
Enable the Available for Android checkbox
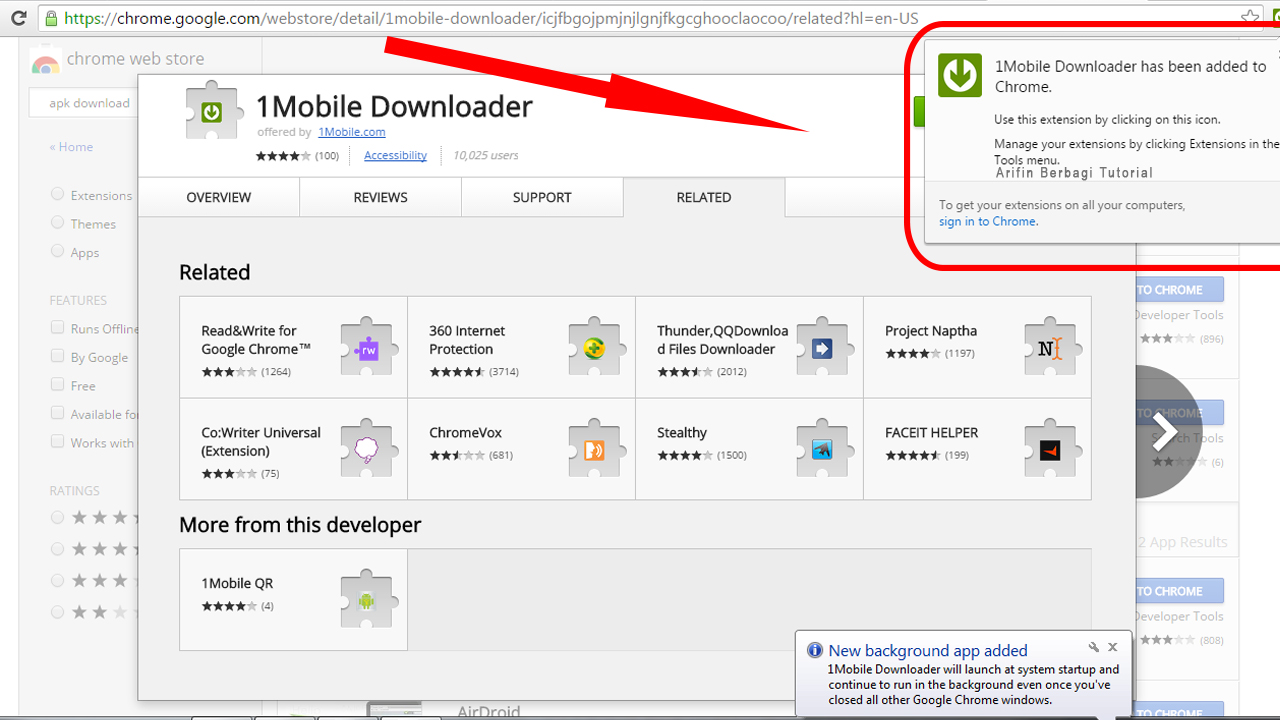pyautogui.click(x=57, y=413)
